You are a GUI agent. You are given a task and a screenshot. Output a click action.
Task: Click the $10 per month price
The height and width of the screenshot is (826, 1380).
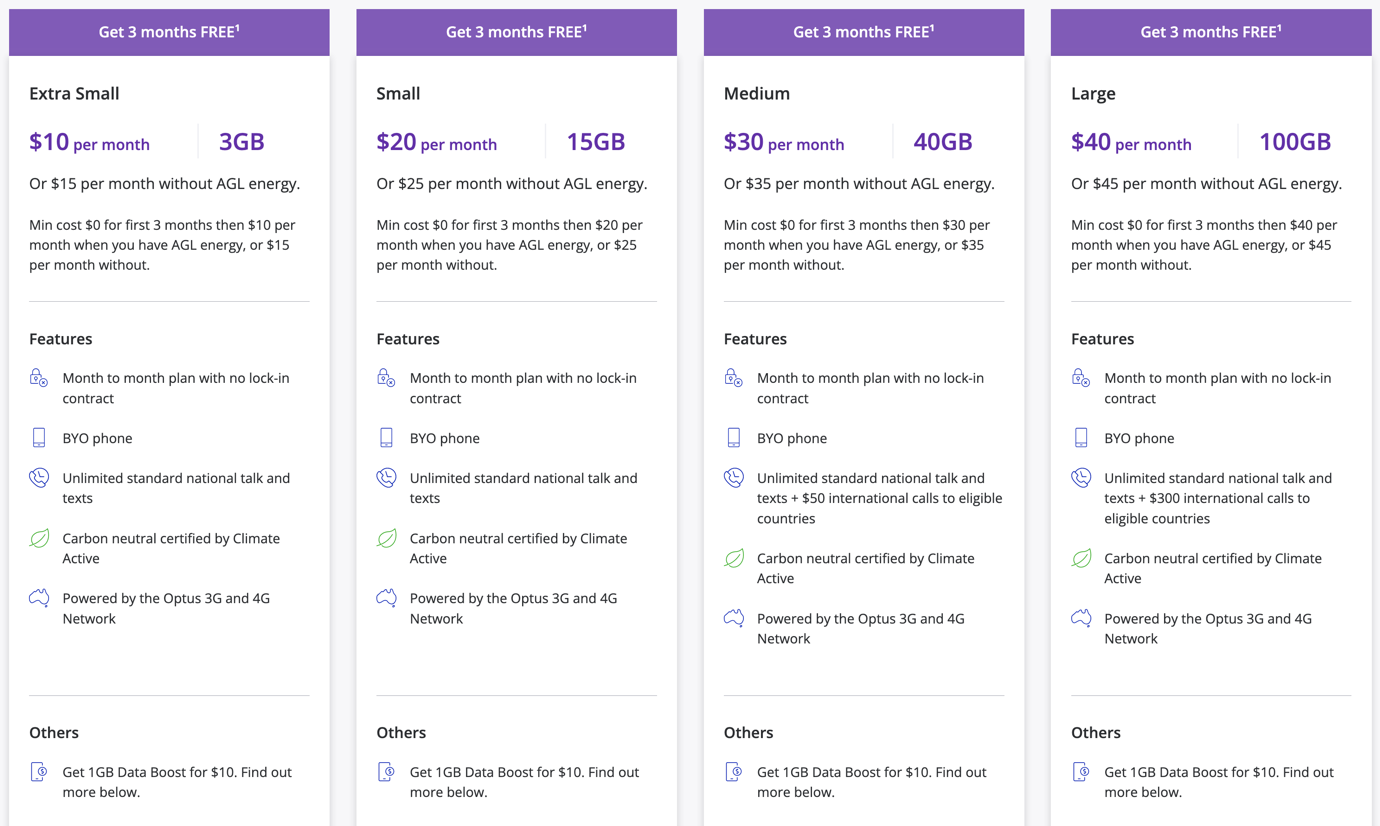click(89, 143)
